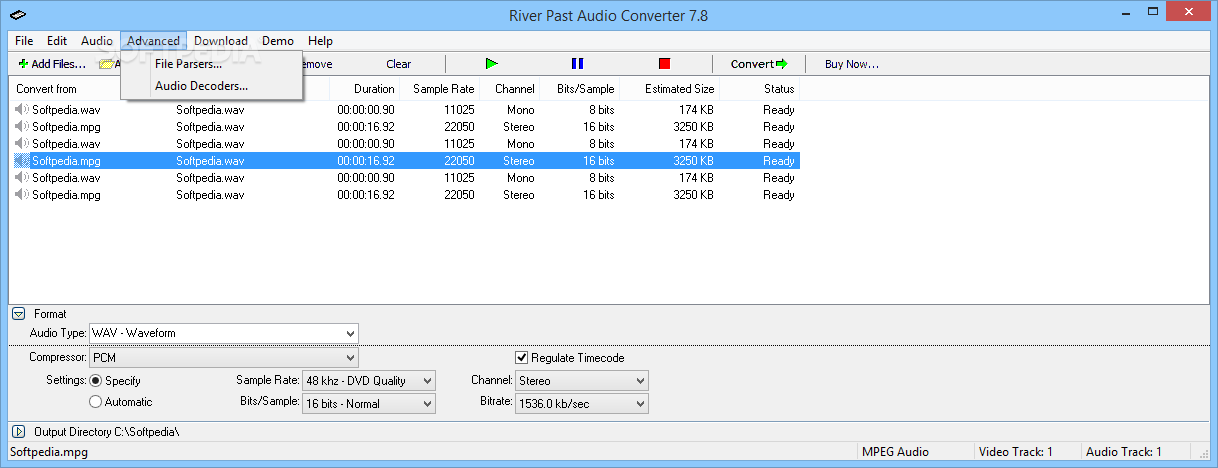1218x468 pixels.
Task: Click the Buy Now... button
Action: click(851, 64)
